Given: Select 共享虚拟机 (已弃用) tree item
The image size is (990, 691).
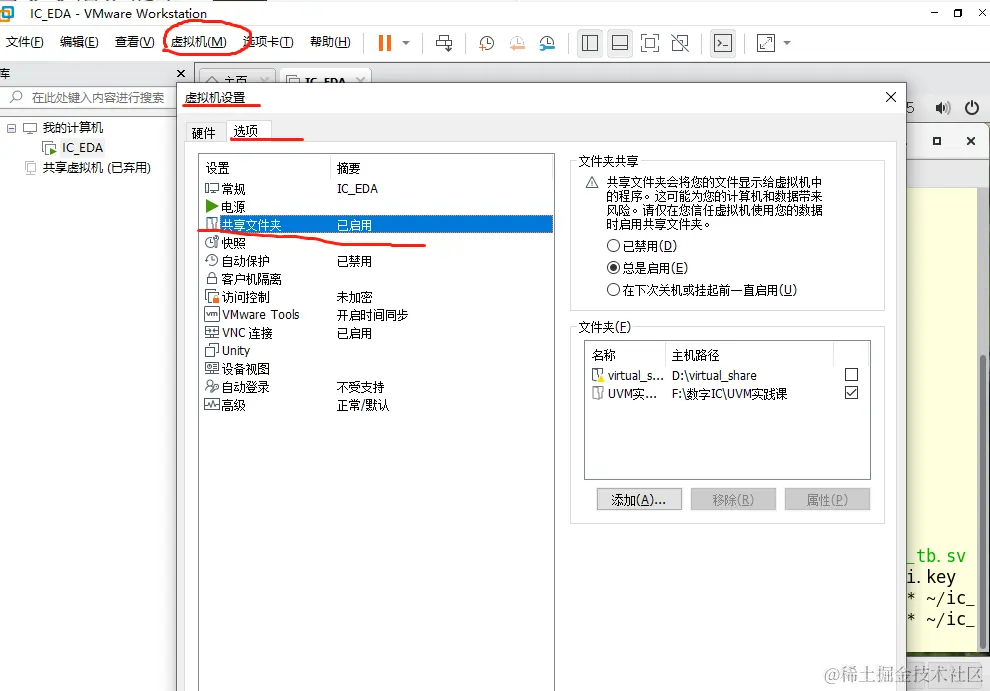Looking at the screenshot, I should [x=96, y=167].
